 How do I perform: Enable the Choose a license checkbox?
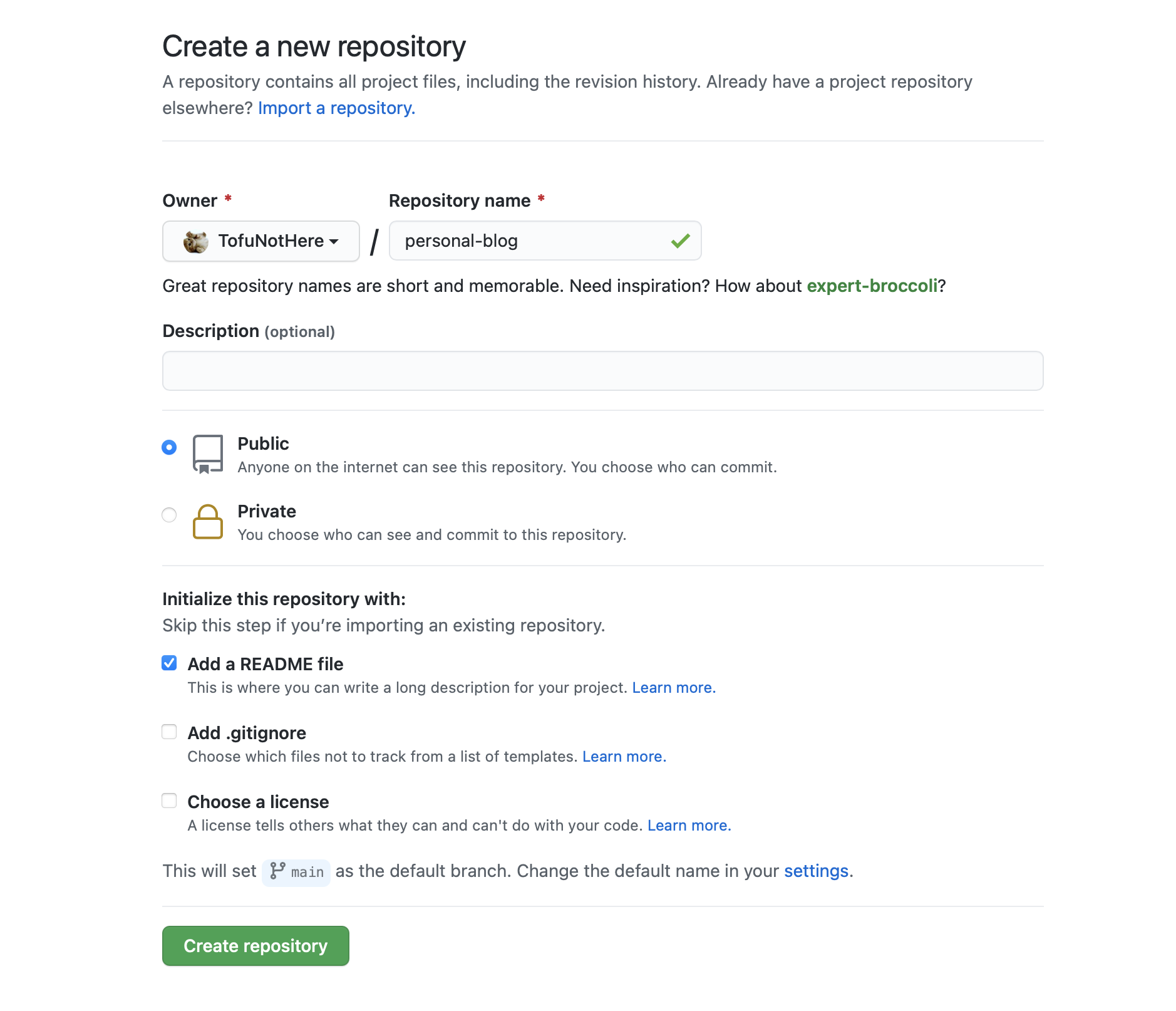click(169, 801)
